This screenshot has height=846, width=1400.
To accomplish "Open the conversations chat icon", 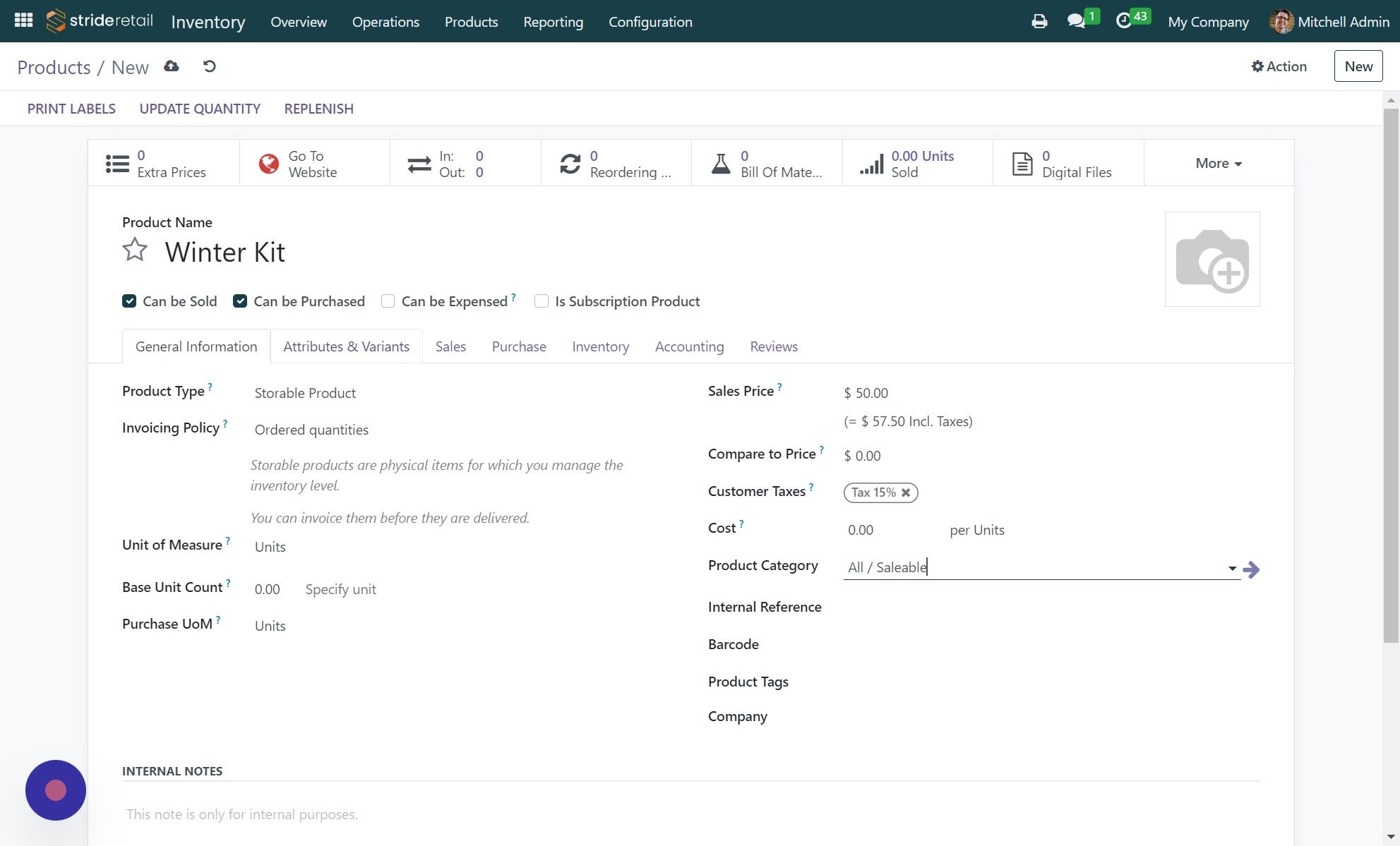I will pos(1076,21).
